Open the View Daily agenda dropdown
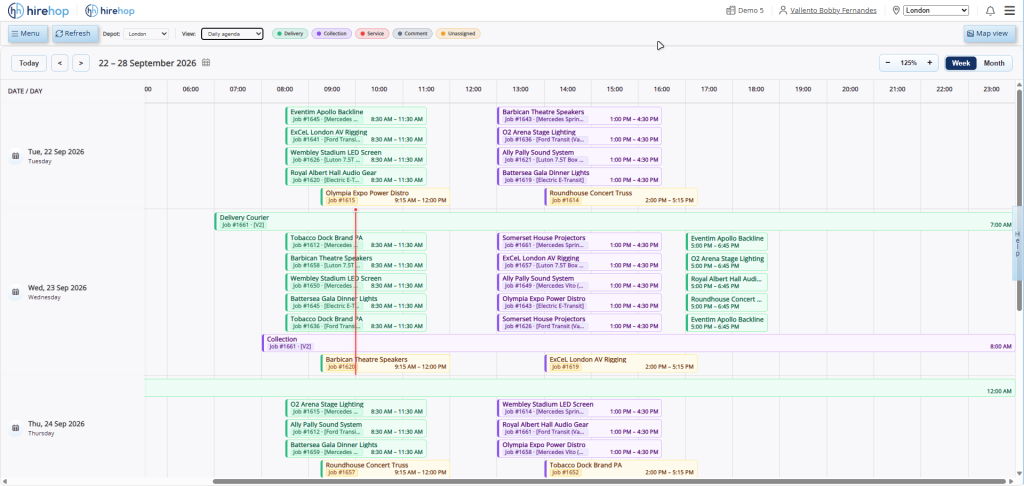This screenshot has height=486, width=1024. click(232, 33)
